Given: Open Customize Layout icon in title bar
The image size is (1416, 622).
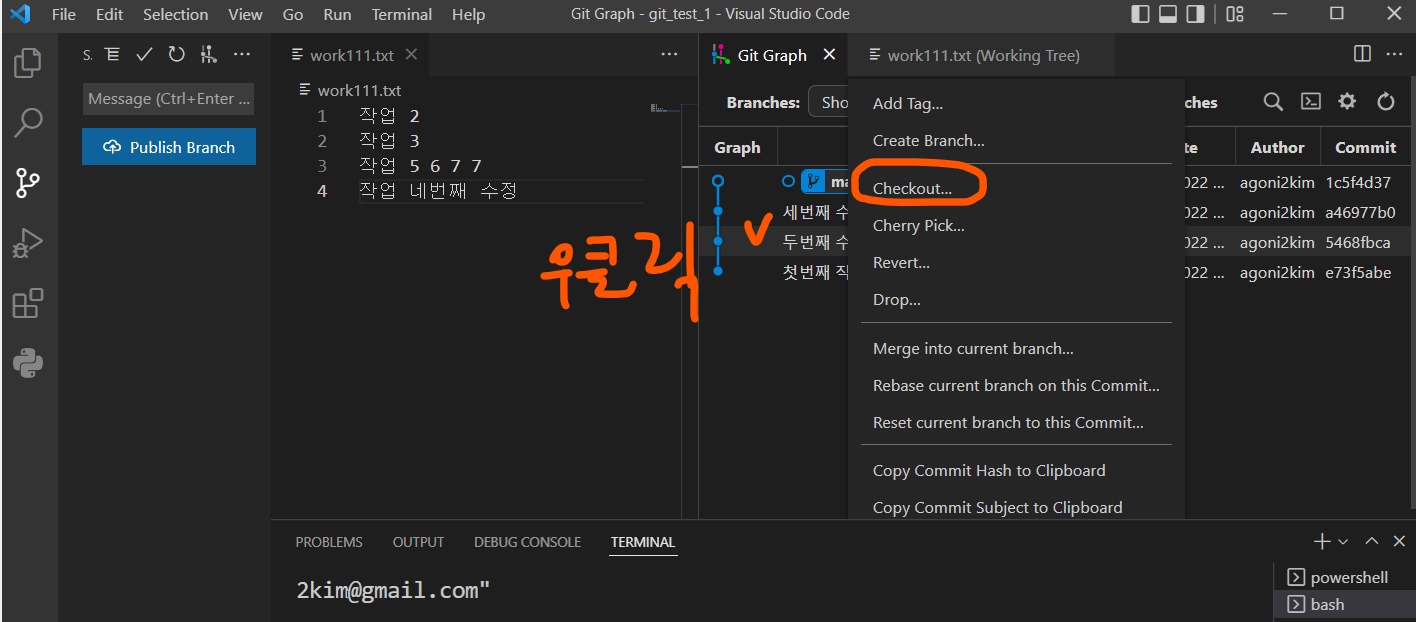Looking at the screenshot, I should pyautogui.click(x=1235, y=14).
